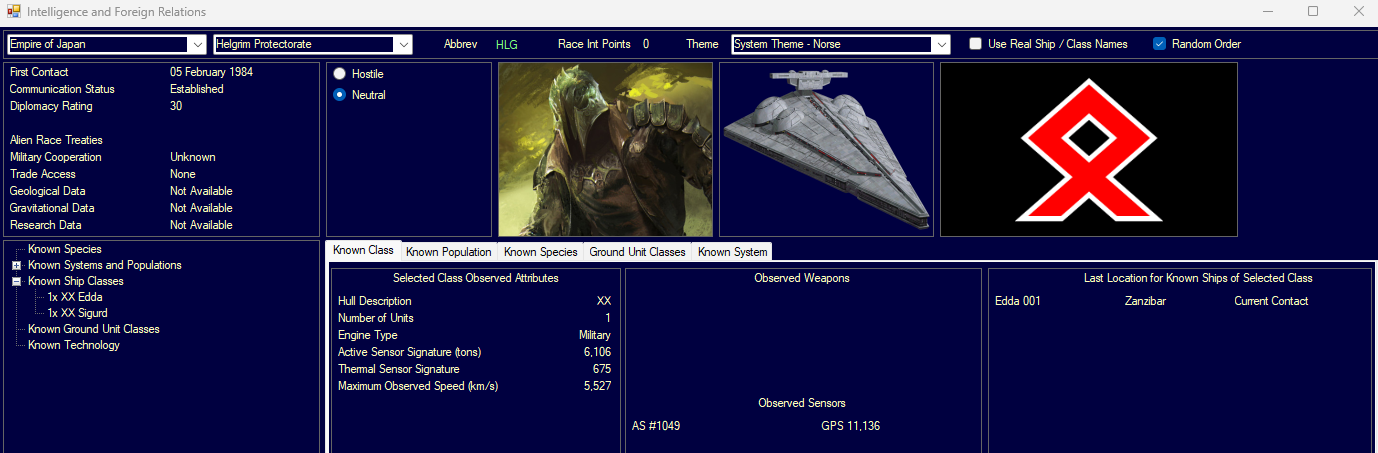Select the 1x XX Edda class
The width and height of the screenshot is (1378, 453).
(75, 297)
